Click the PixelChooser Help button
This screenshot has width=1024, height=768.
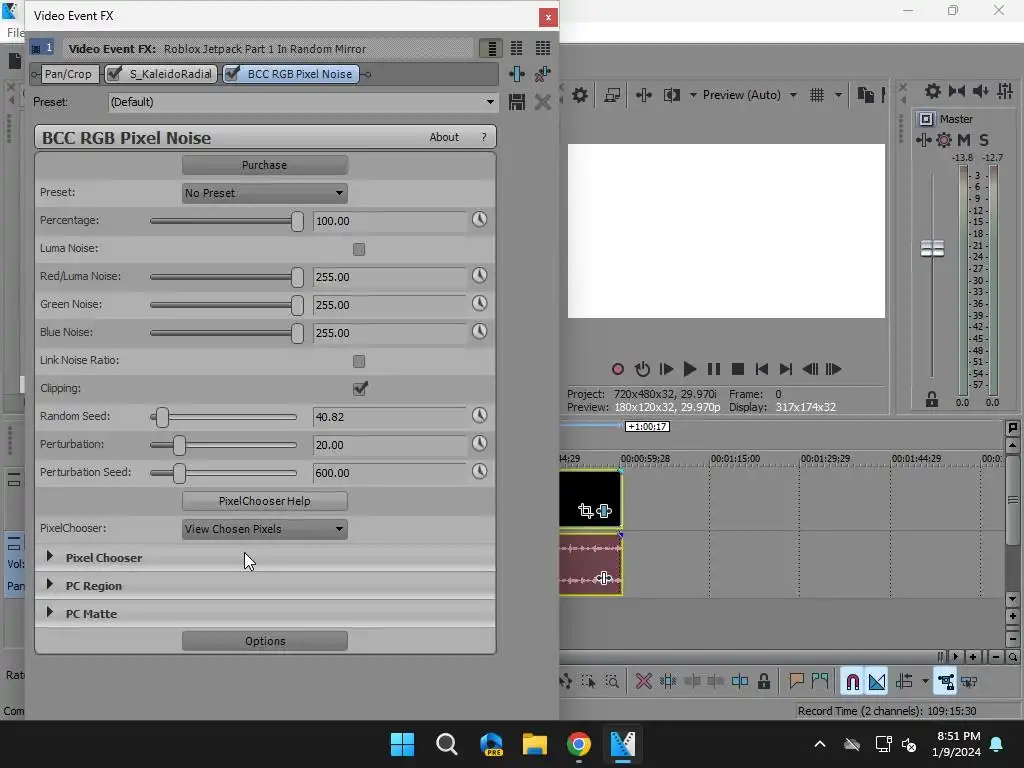tap(264, 501)
